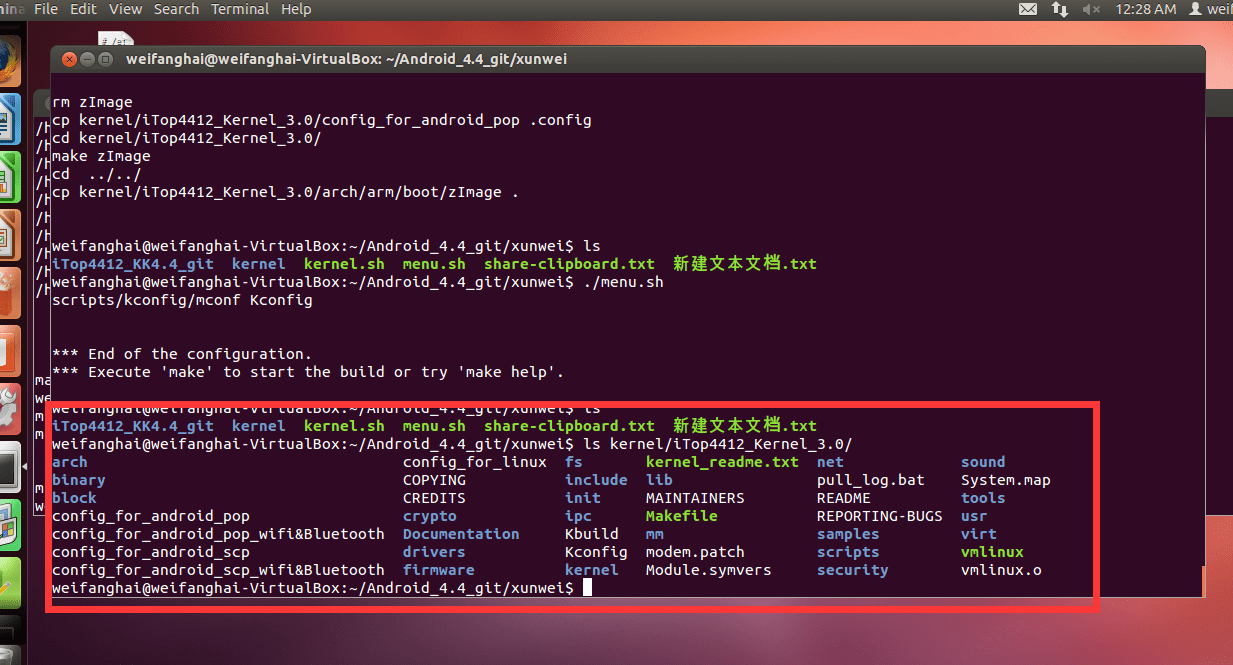The height and width of the screenshot is (665, 1233).
Task: Maximize the terminal window
Action: click(x=103, y=58)
